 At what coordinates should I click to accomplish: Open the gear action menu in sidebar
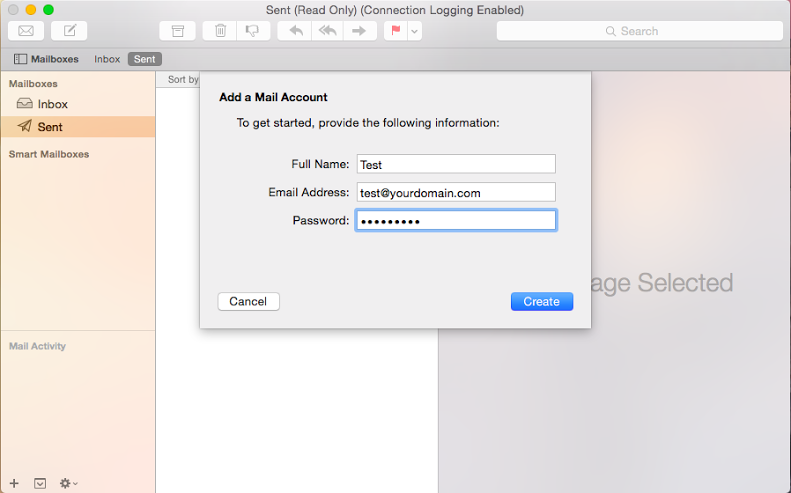click(x=68, y=483)
